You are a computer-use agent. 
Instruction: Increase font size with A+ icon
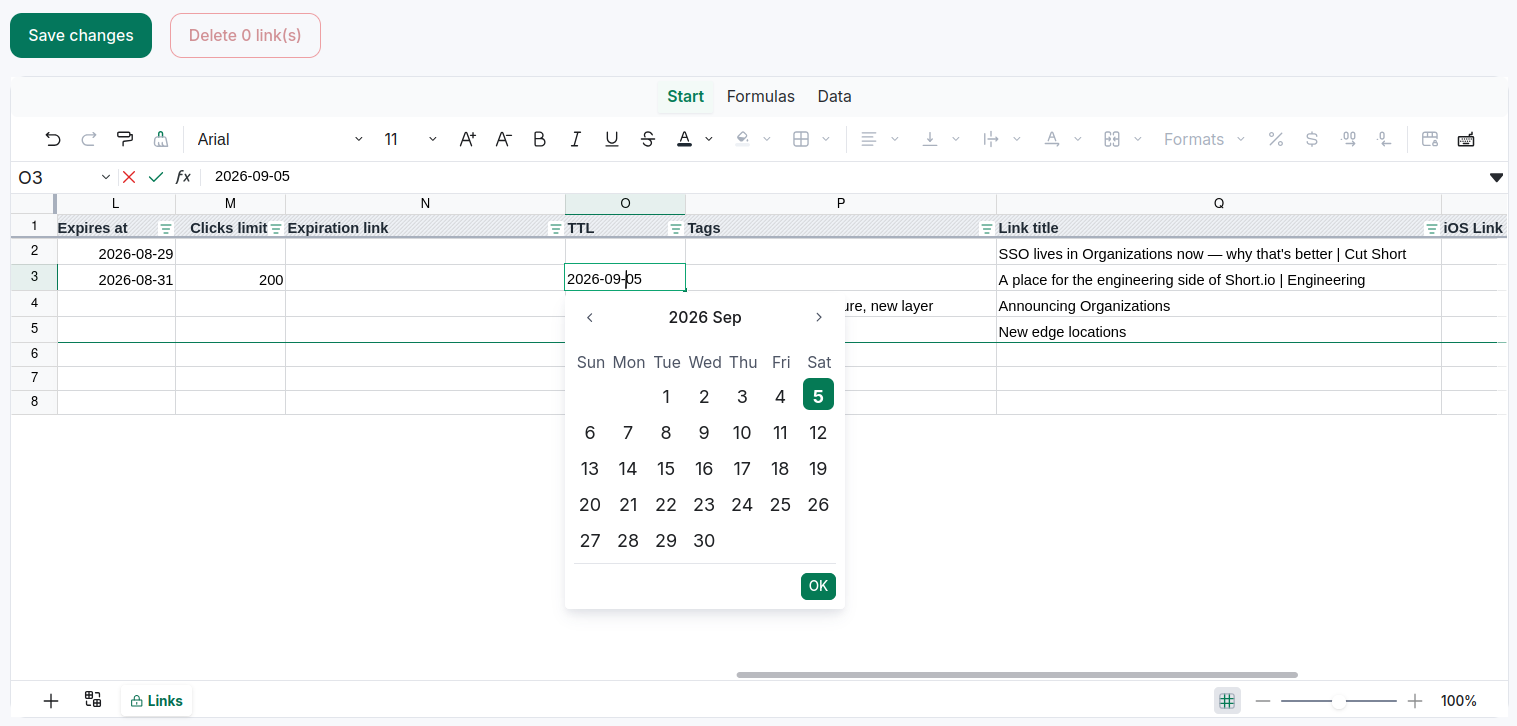click(x=468, y=139)
